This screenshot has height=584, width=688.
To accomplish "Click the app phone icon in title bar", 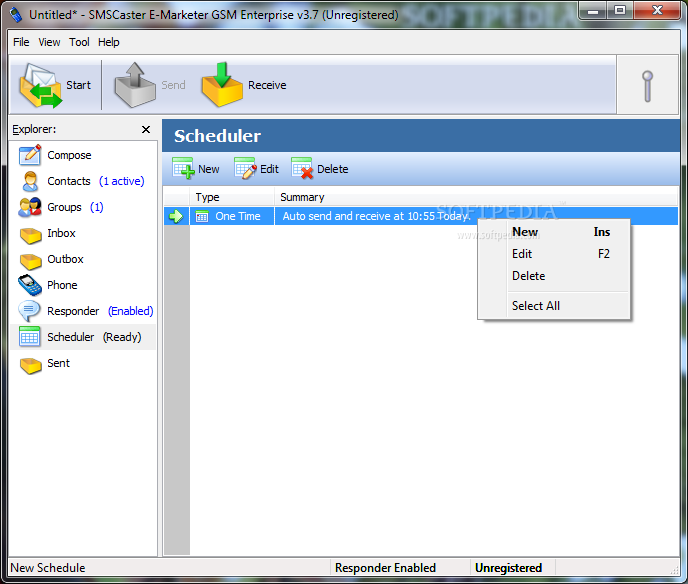I will (x=16, y=14).
